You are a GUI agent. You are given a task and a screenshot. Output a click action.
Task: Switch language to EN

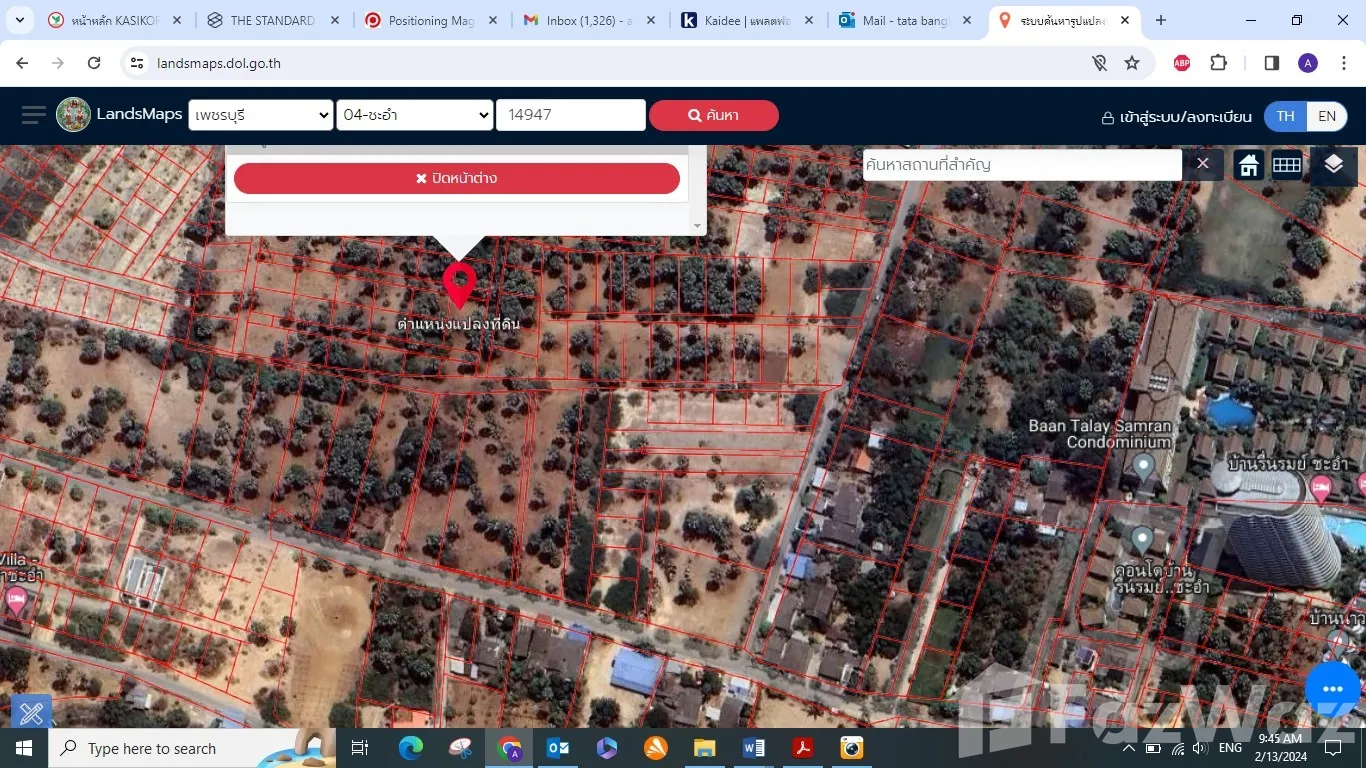coord(1327,116)
